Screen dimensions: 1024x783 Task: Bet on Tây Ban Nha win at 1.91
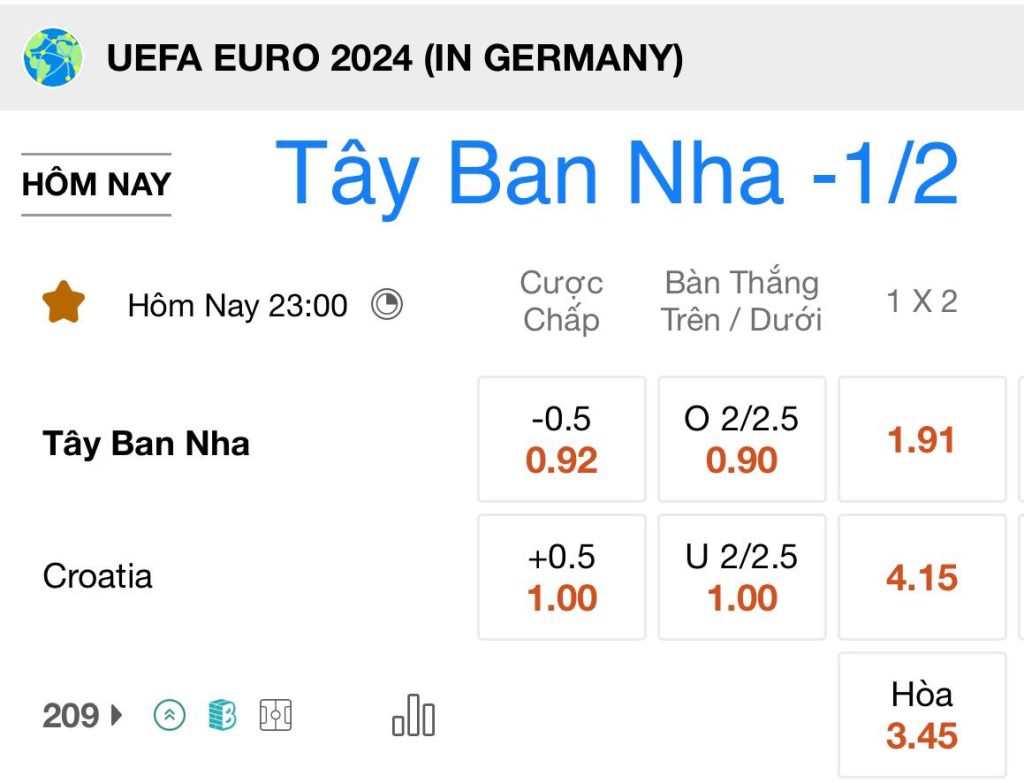[x=922, y=439]
